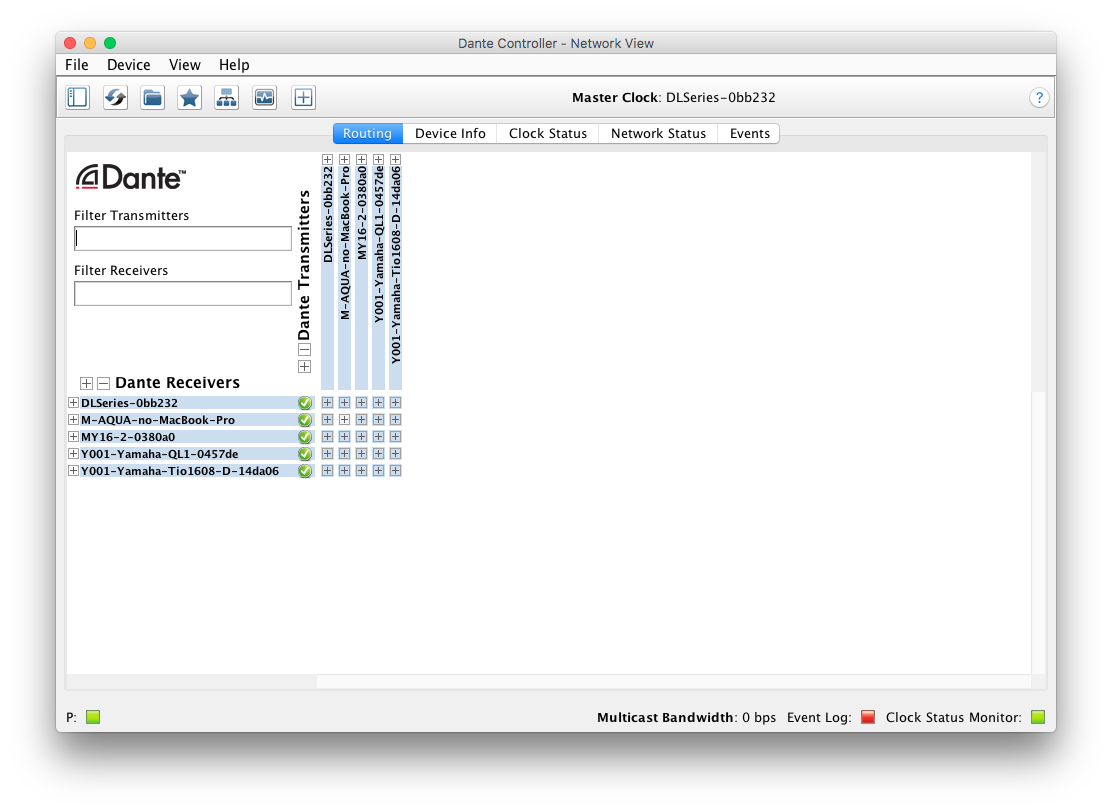Viewport: 1112px width, 812px height.
Task: Click the Dante logo
Action: click(130, 177)
